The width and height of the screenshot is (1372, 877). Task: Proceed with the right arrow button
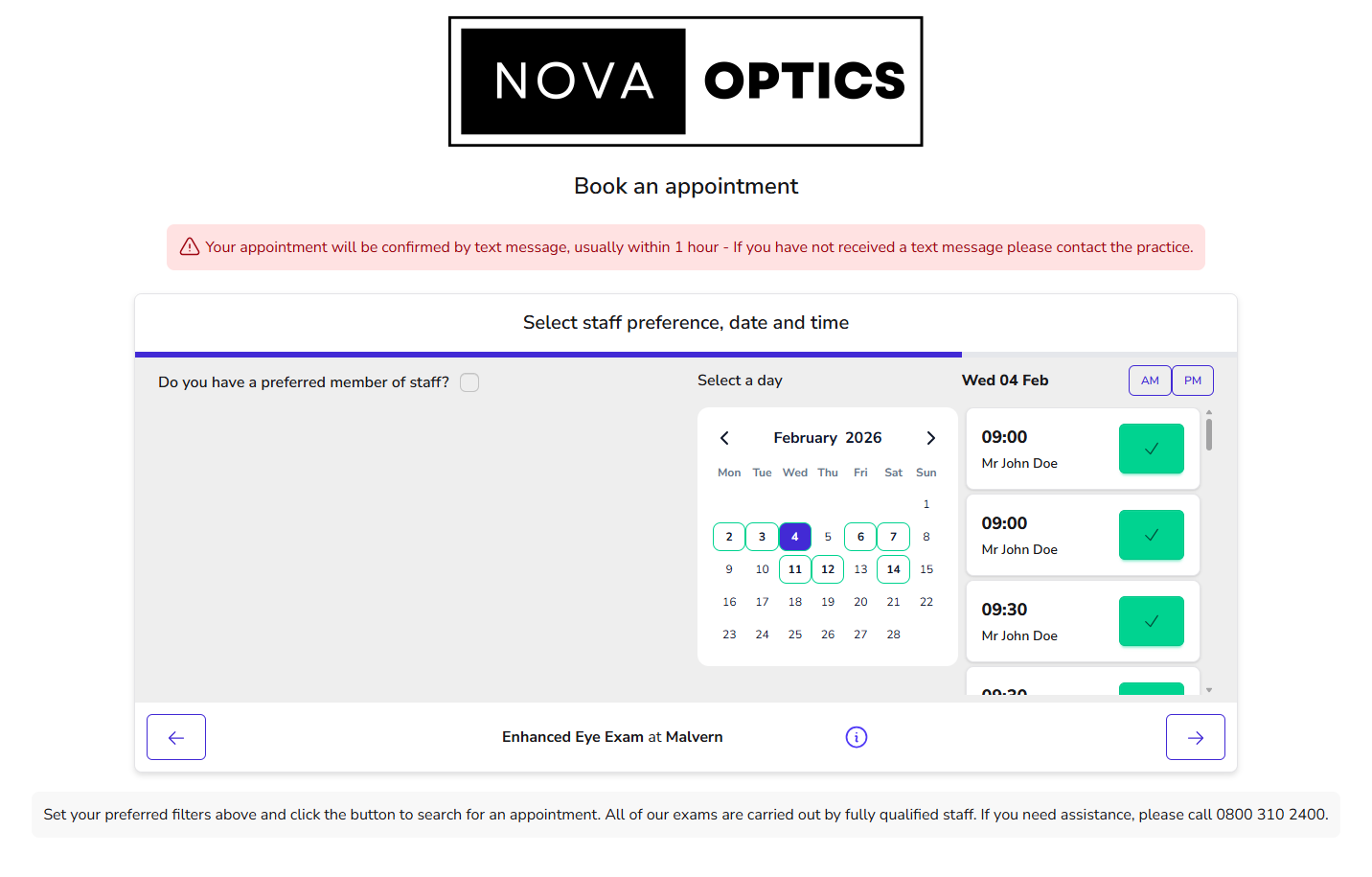(1195, 737)
